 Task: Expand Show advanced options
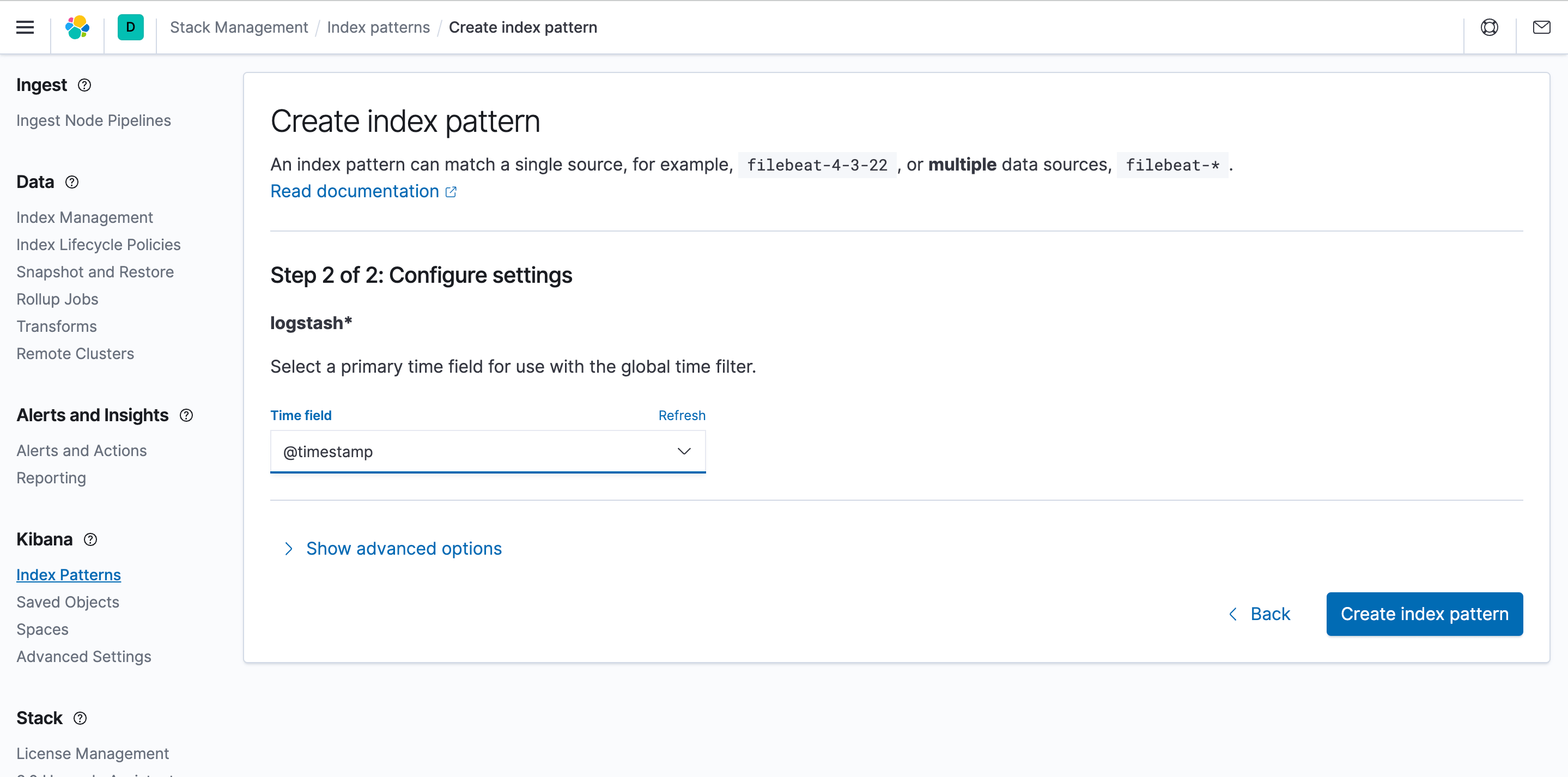(404, 549)
